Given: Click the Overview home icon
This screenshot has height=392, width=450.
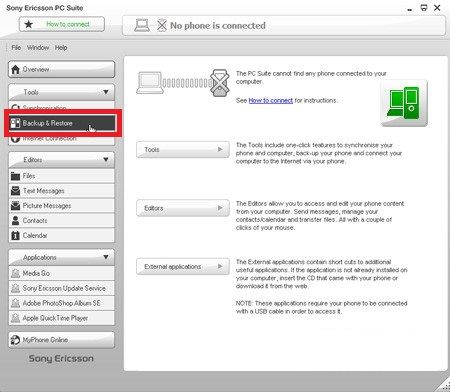Looking at the screenshot, I should (15, 69).
